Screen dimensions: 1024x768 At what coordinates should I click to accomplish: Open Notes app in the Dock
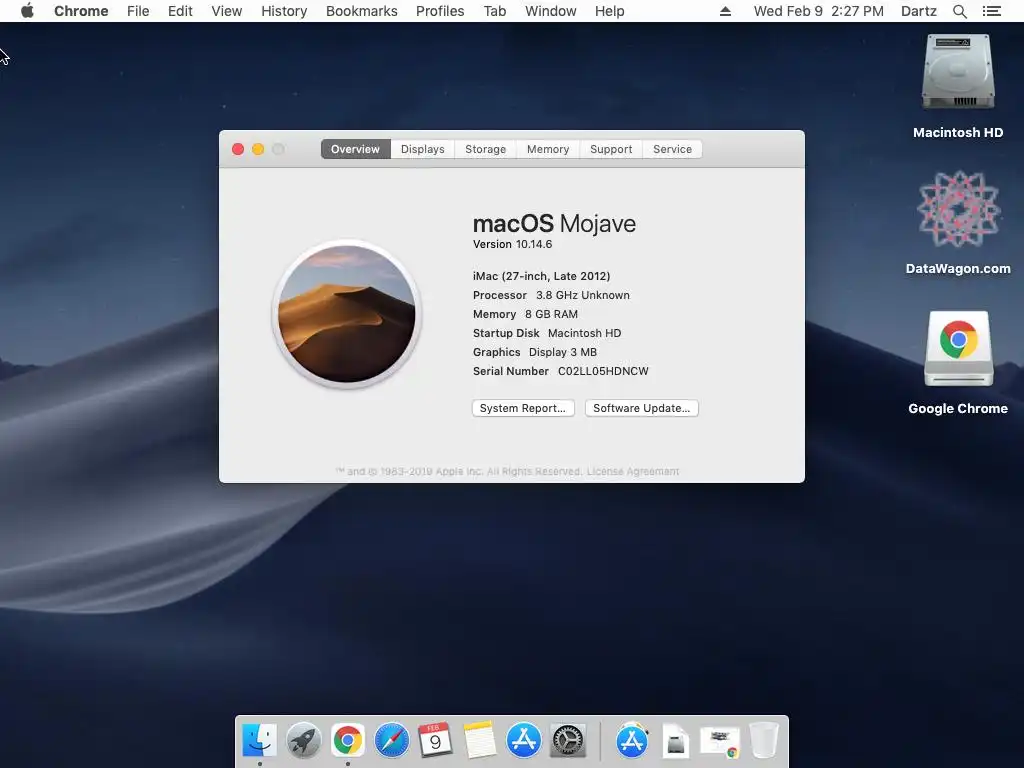click(480, 741)
